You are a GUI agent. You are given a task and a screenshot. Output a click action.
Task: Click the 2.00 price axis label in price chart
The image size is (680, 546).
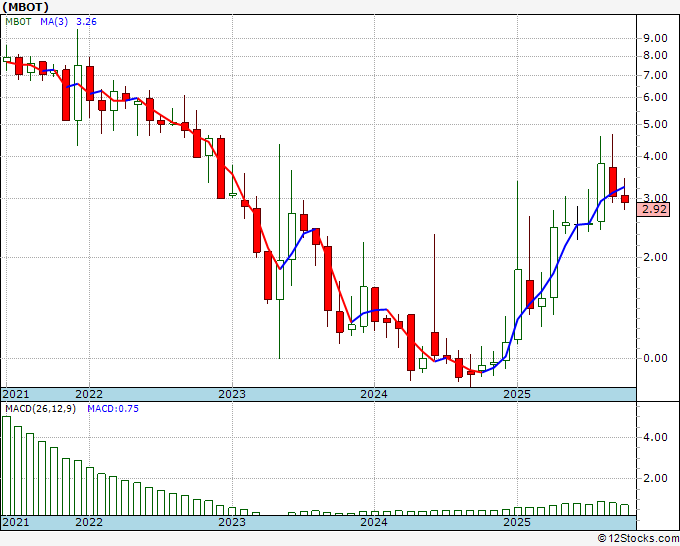tap(655, 257)
